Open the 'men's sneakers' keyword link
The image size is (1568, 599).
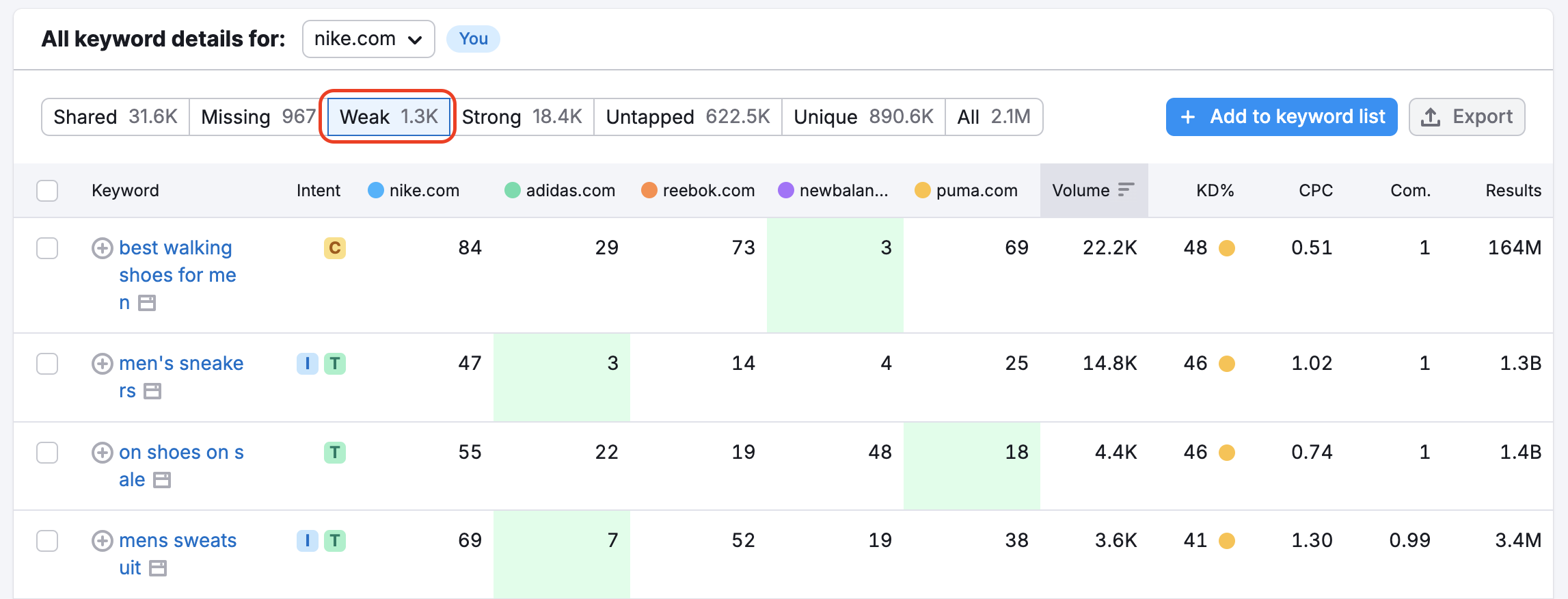(180, 364)
